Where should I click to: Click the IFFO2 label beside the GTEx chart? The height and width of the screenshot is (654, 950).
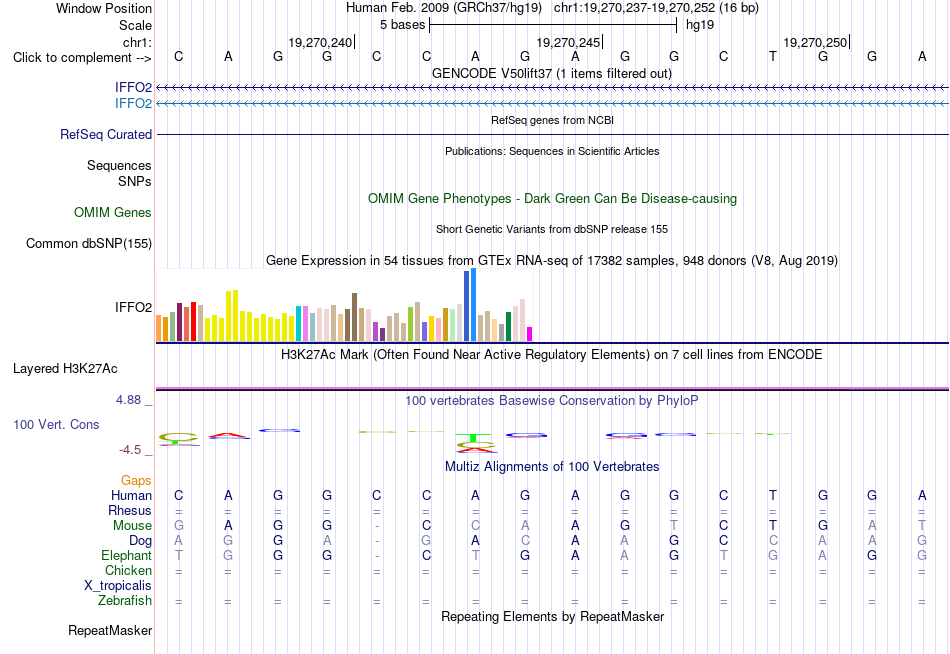[133, 307]
